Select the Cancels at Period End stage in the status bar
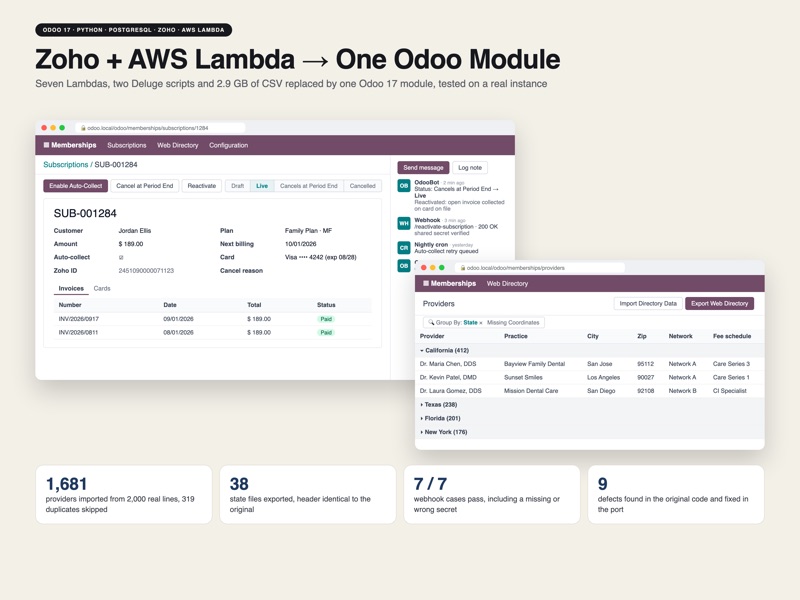 [x=309, y=186]
